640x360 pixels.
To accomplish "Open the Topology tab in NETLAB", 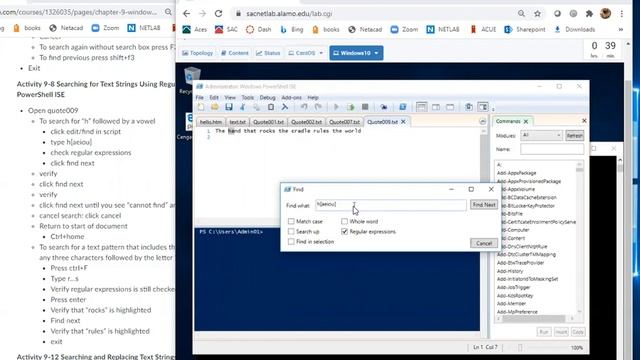I will pos(198,53).
